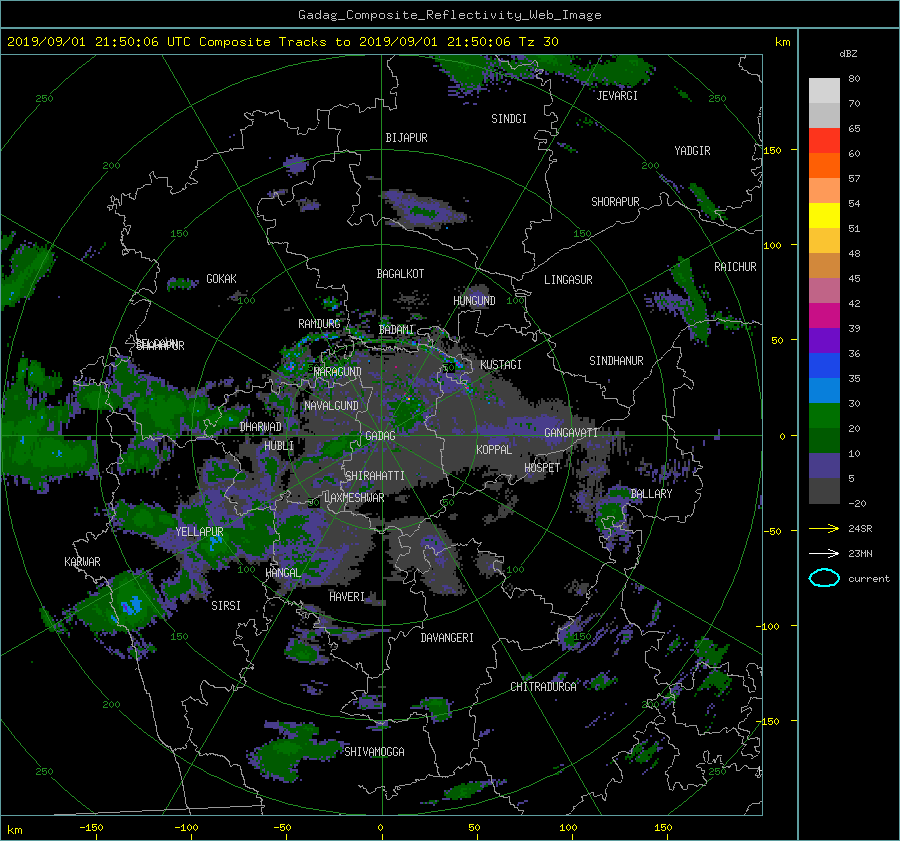Select the HOSPET label
The width and height of the screenshot is (900, 841).
click(542, 468)
